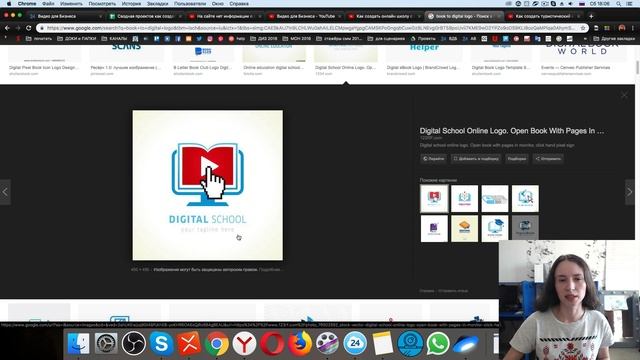Select the purple book logo thumbnail
This screenshot has width=640, height=360.
pos(434,229)
